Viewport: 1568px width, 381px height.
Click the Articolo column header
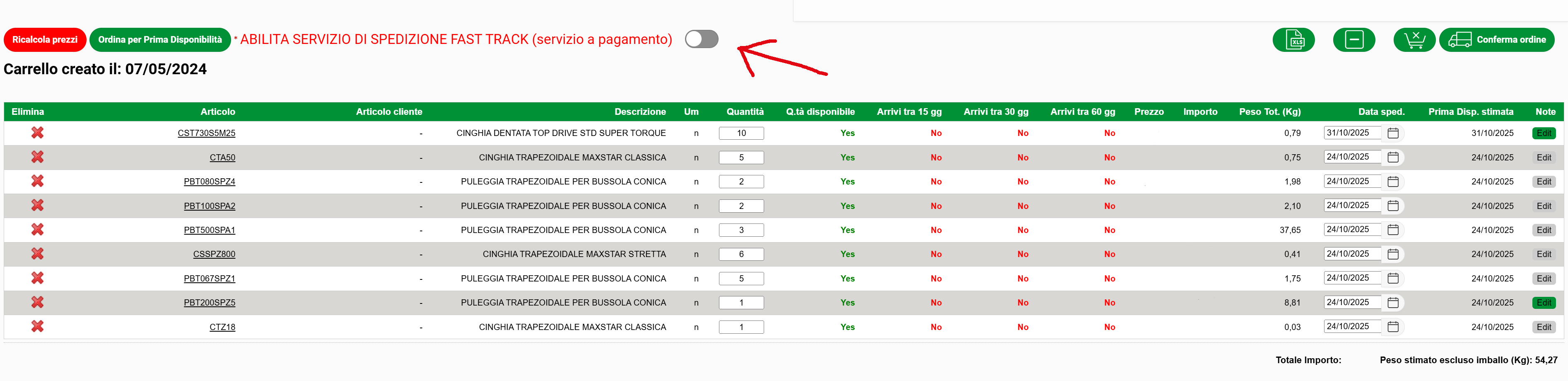click(217, 112)
